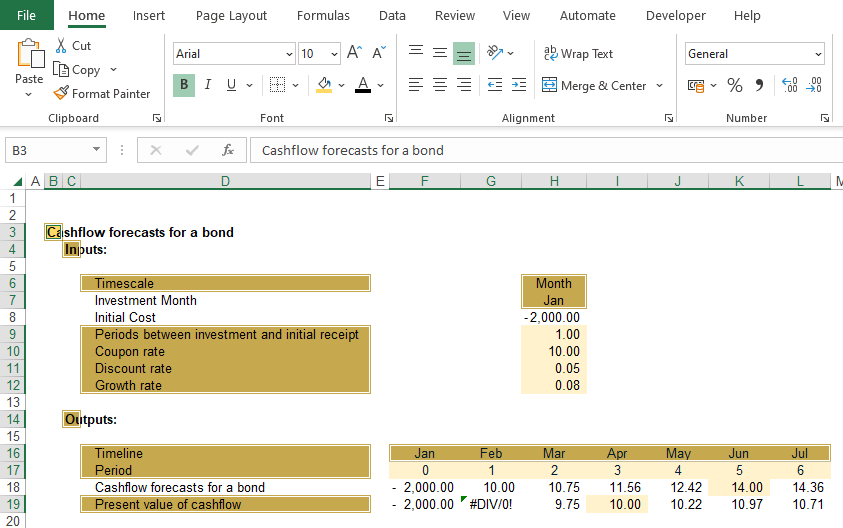Expand the General number format dropdown

tap(818, 54)
